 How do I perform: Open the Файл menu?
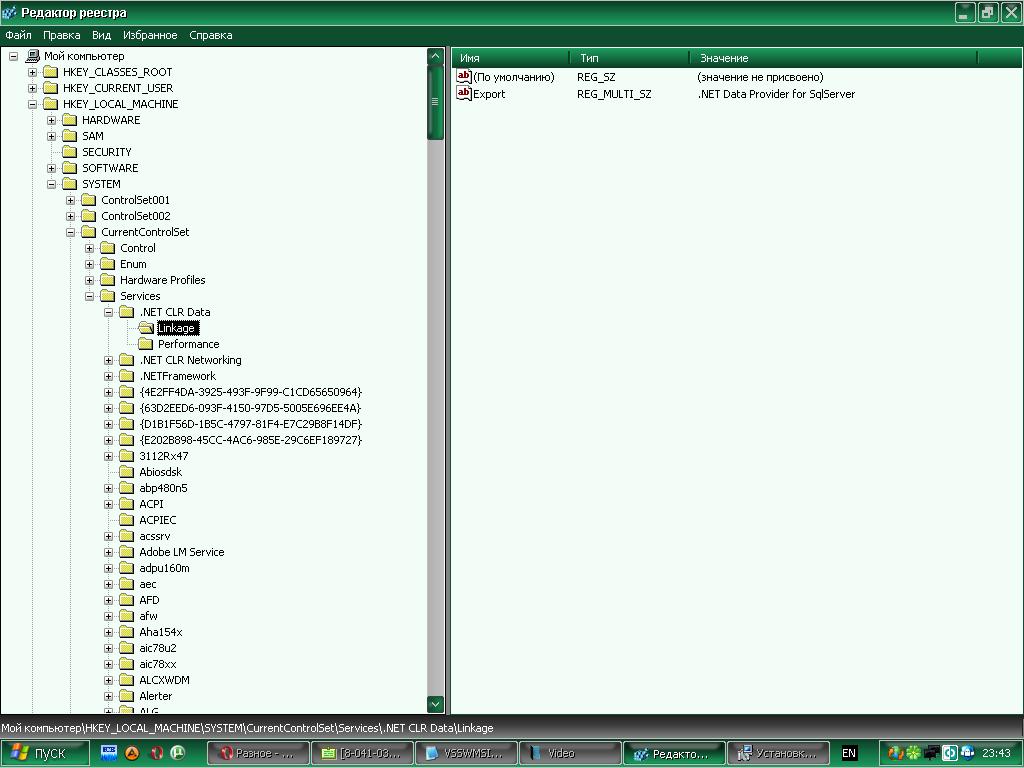[x=18, y=35]
